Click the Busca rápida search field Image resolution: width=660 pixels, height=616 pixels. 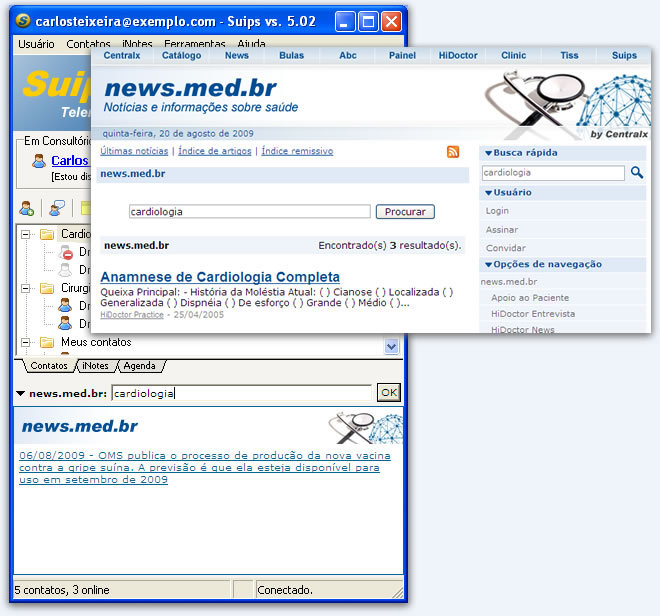[x=553, y=173]
